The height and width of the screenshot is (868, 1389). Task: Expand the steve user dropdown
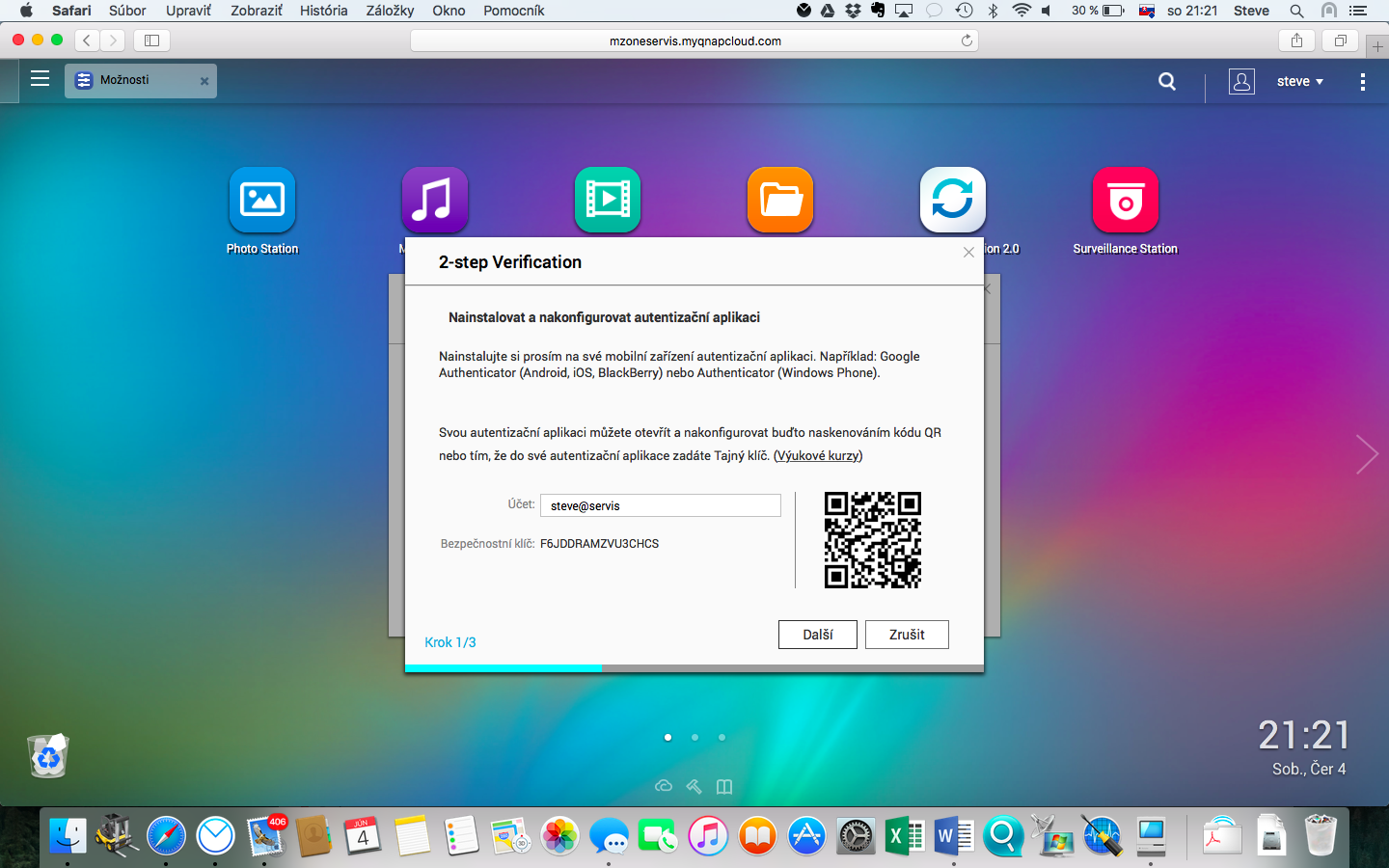pyautogui.click(x=1299, y=82)
